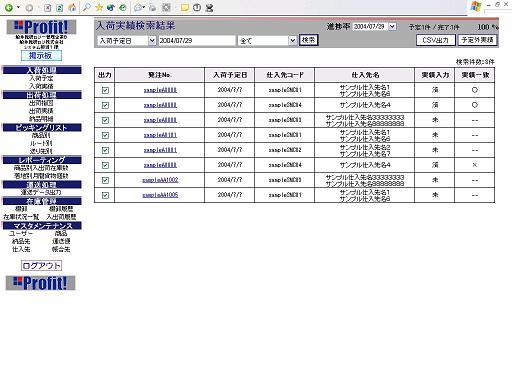Go to the browser Home icon

point(72,8)
